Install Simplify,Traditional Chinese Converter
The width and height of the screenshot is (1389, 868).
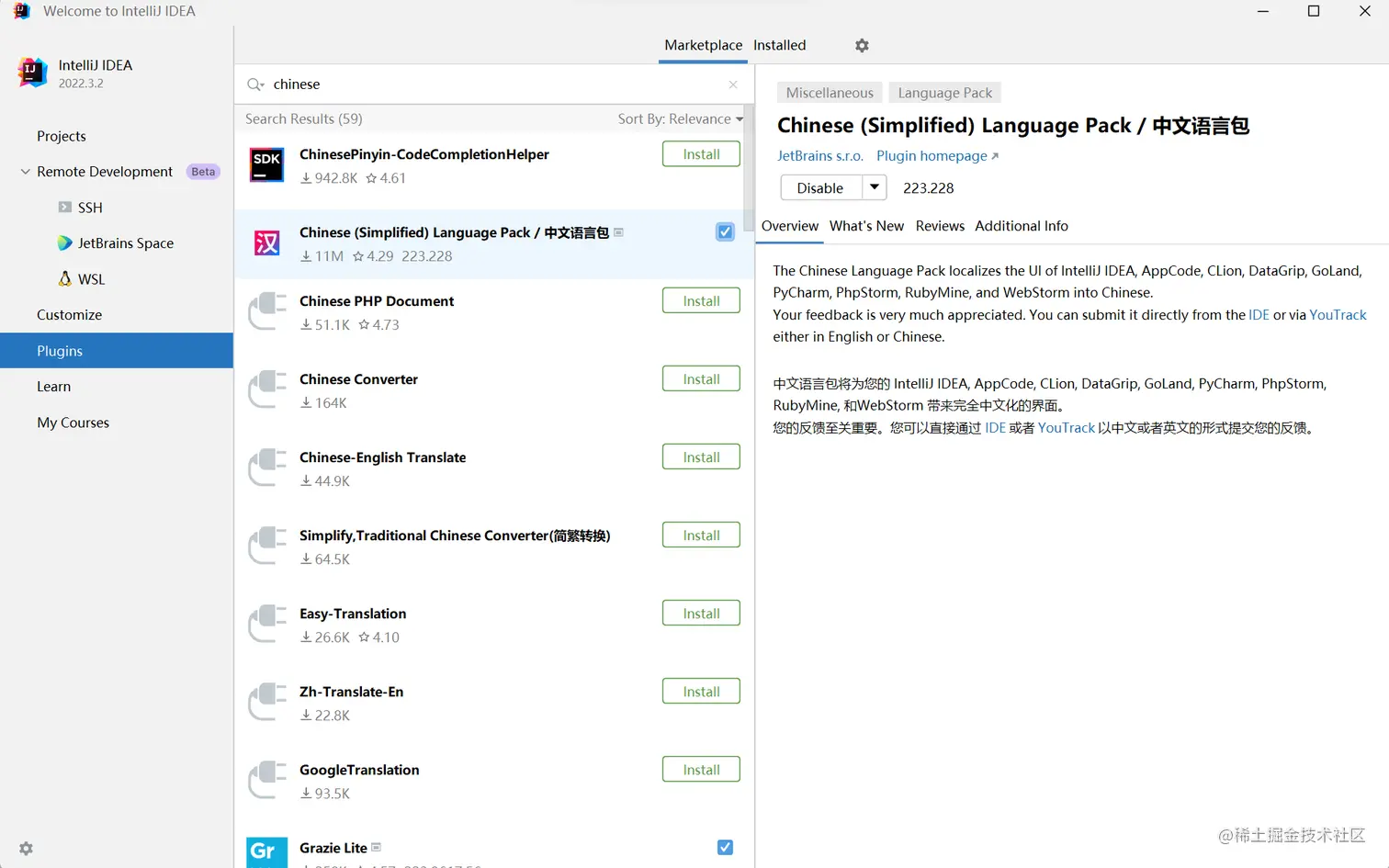[x=701, y=535]
